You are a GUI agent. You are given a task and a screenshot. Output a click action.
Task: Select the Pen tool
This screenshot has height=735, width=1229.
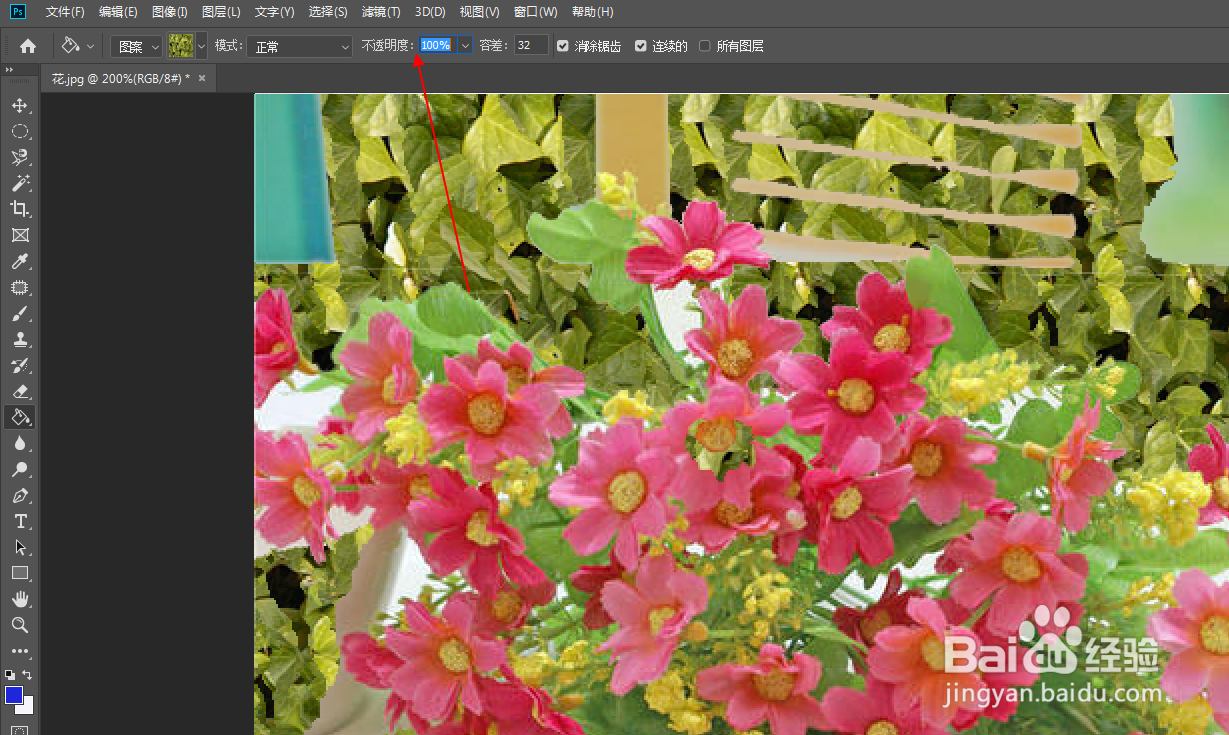pos(20,495)
